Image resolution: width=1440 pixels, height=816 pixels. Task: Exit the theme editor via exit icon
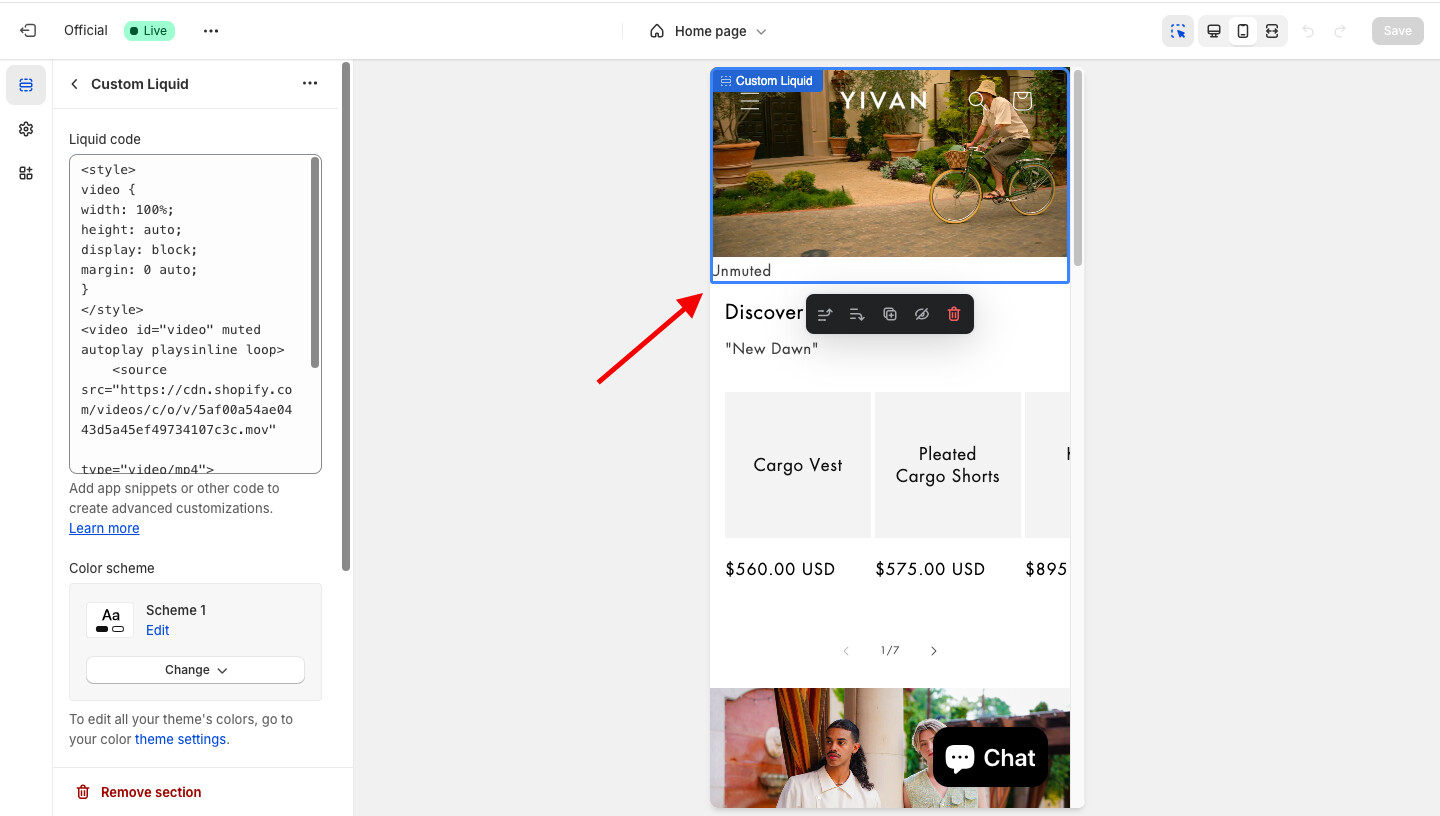click(x=28, y=30)
